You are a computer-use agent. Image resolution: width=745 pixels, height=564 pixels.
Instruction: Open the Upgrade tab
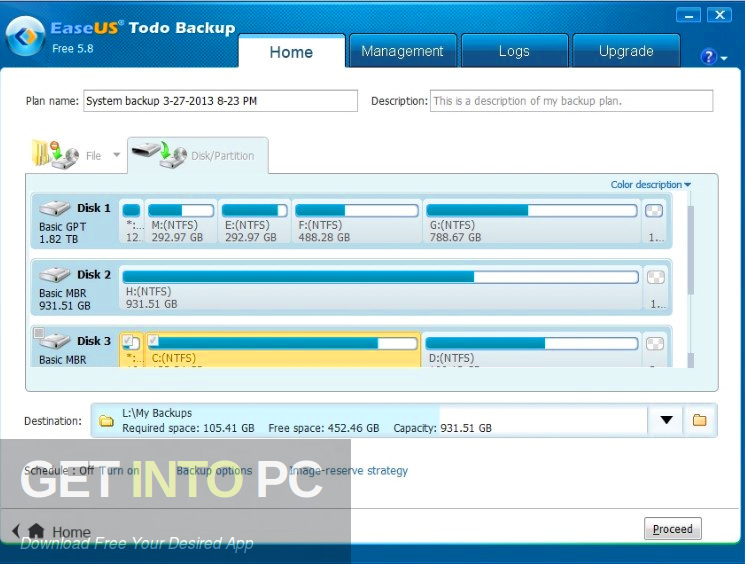click(x=626, y=51)
